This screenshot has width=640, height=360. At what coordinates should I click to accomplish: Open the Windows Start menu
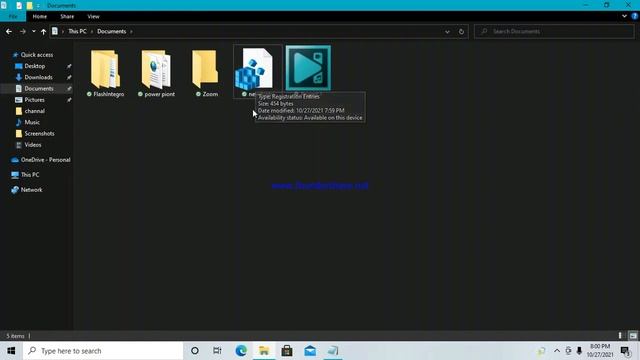pos(11,351)
